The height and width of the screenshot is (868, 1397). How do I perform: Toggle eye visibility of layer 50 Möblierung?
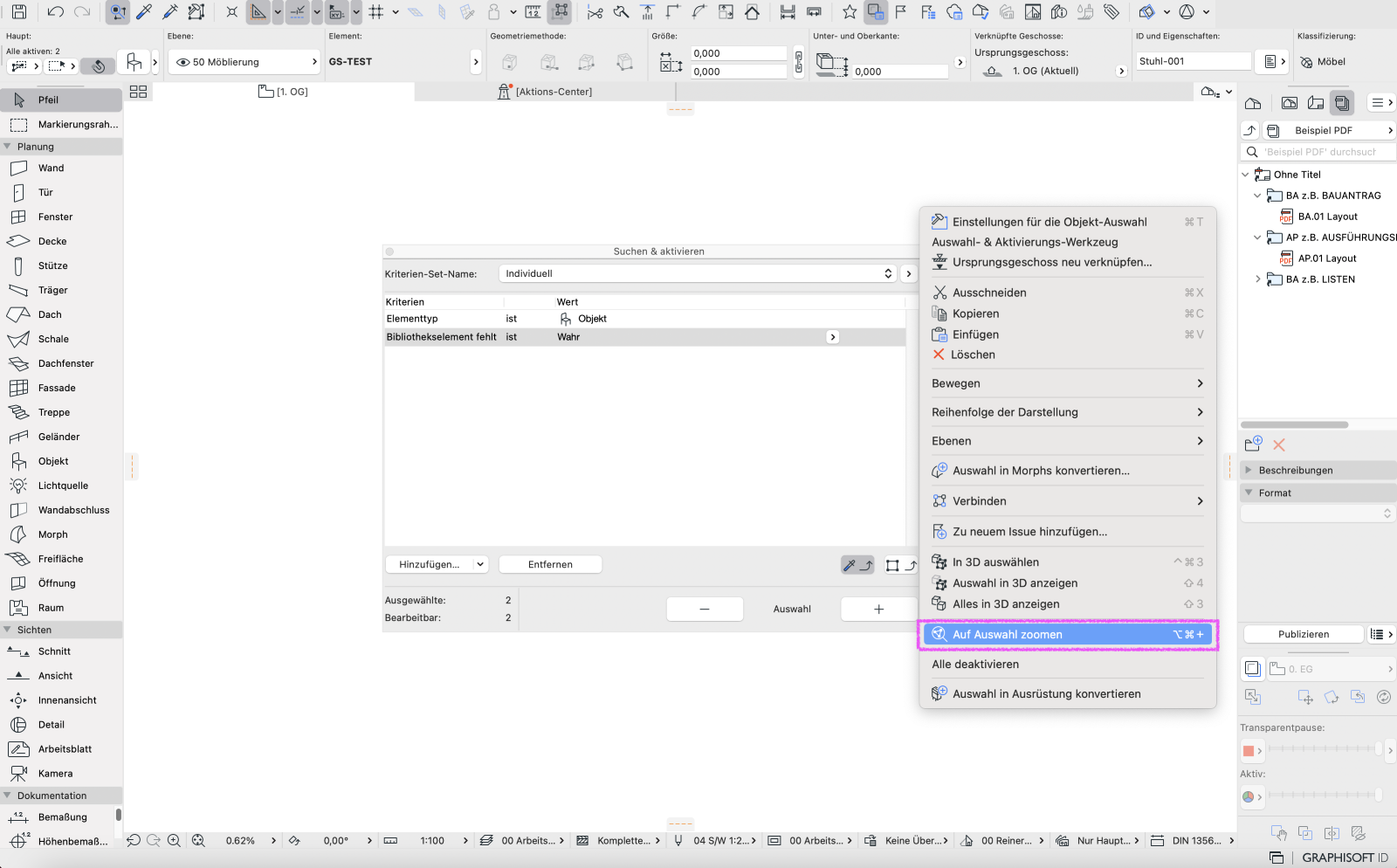click(183, 62)
